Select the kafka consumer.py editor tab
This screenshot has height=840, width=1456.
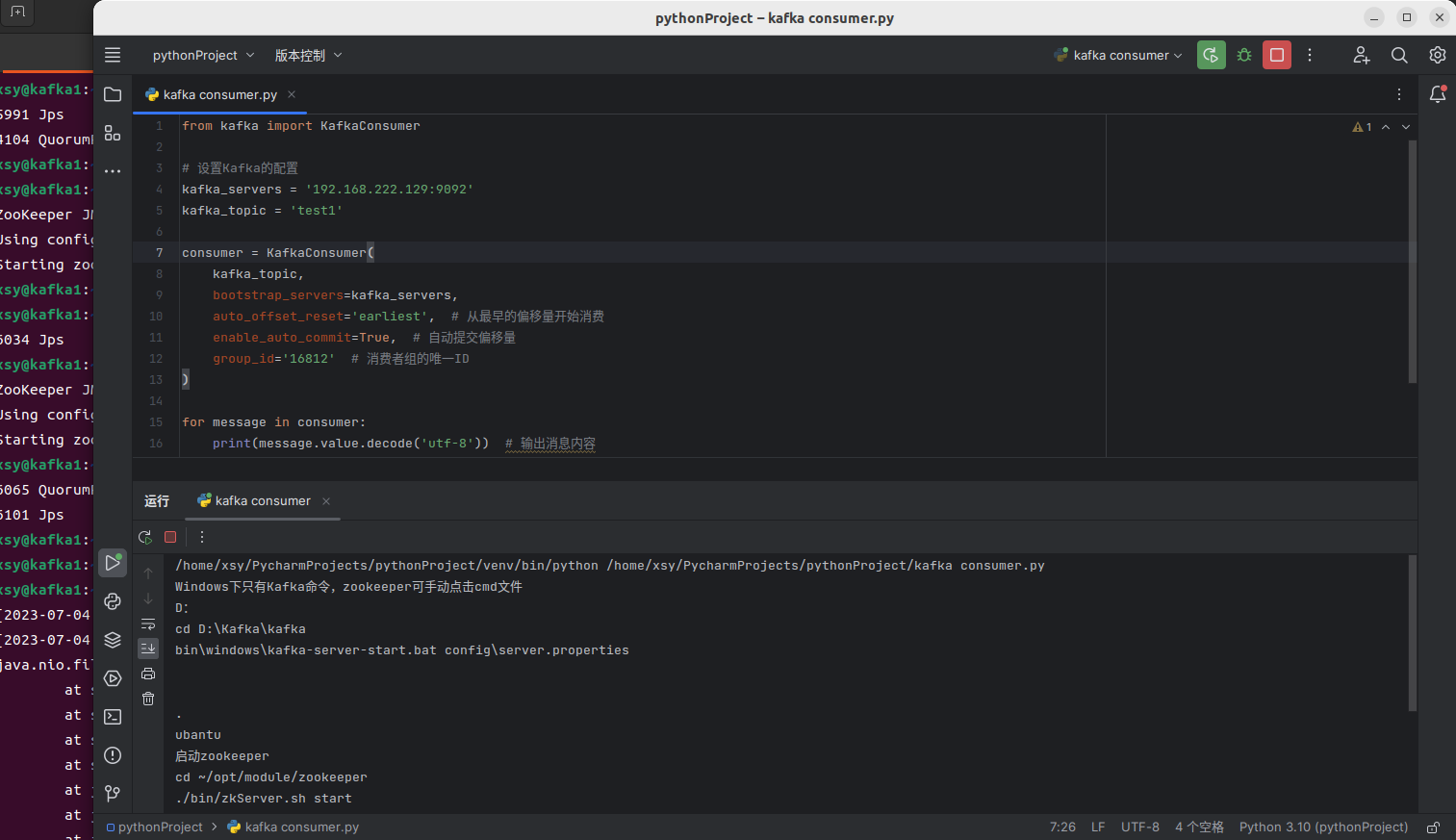[219, 94]
